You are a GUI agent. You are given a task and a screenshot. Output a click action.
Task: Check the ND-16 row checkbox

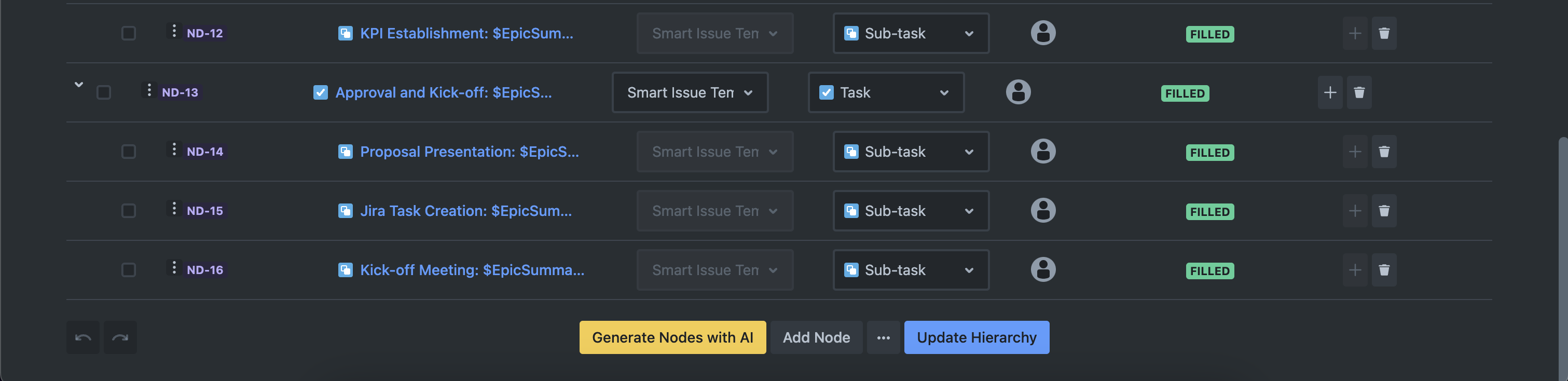pyautogui.click(x=129, y=269)
